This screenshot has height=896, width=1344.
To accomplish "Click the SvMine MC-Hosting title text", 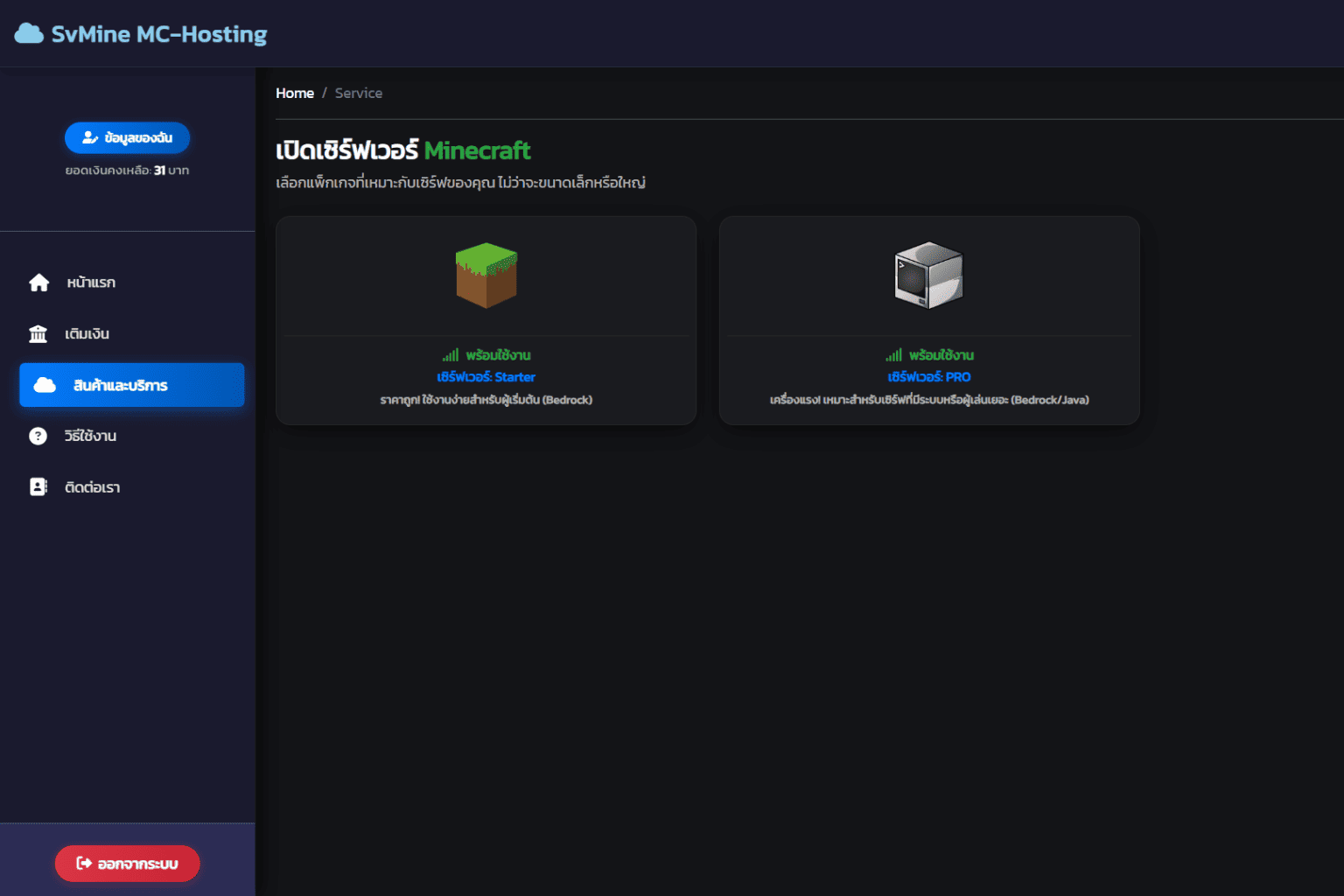I will 158,34.
